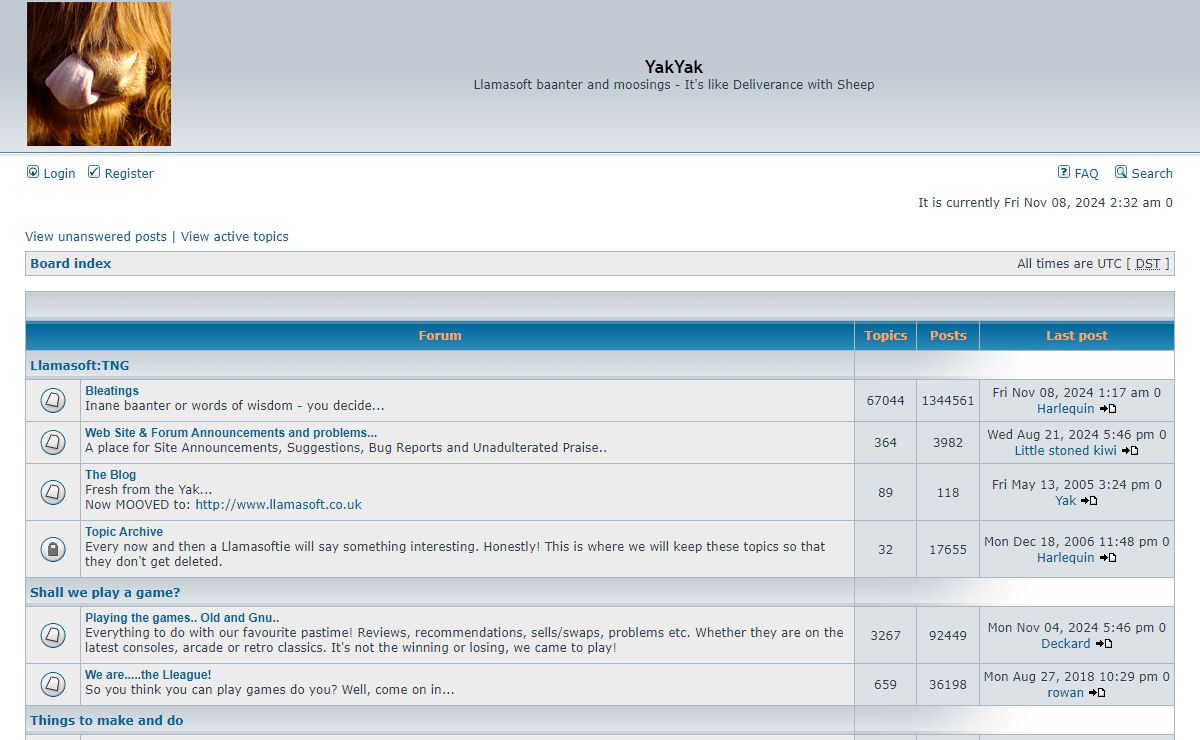Image resolution: width=1200 pixels, height=740 pixels.
Task: Click the 36198 posts count
Action: 948,686
